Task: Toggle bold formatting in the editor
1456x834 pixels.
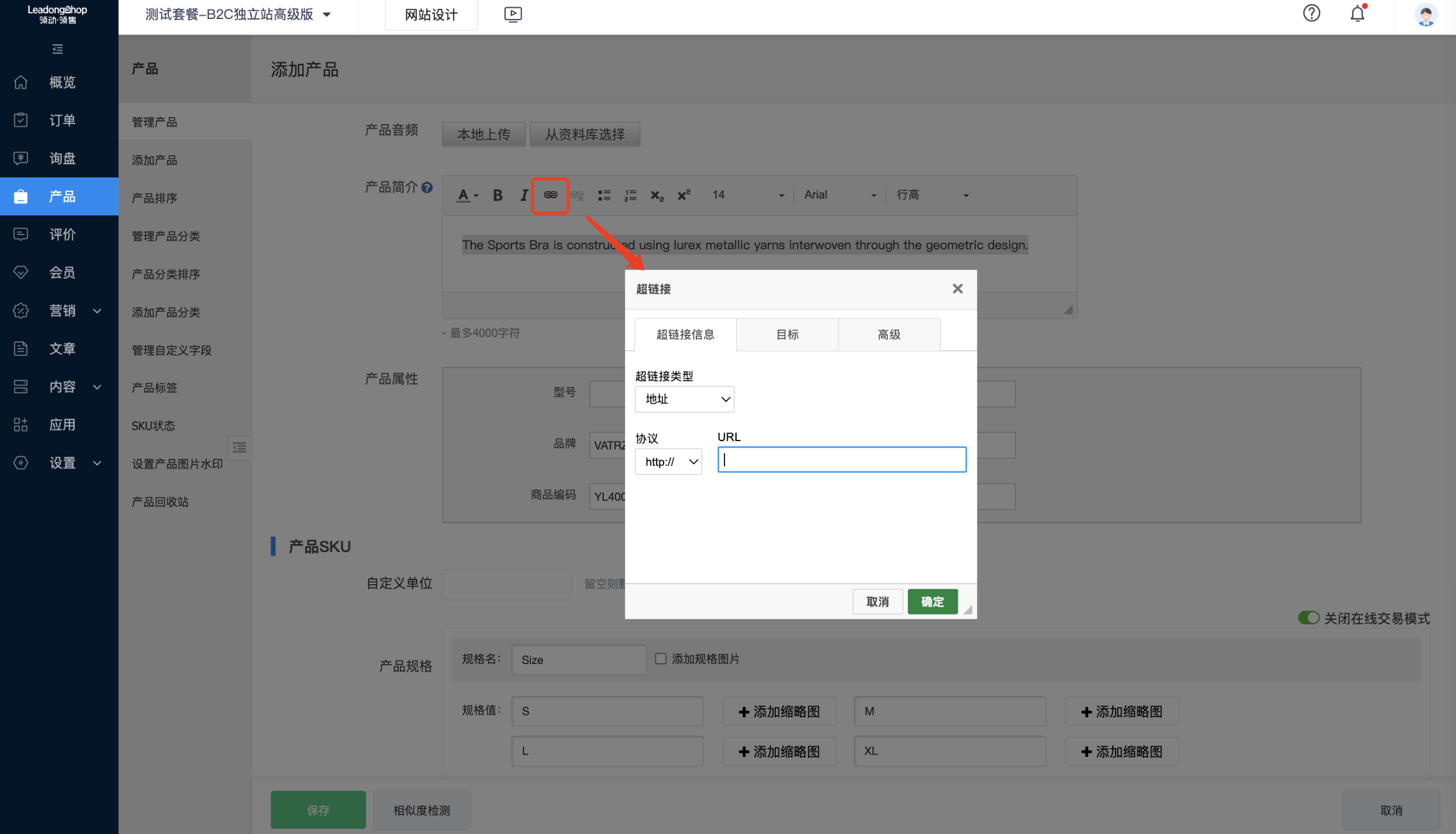Action: tap(498, 195)
